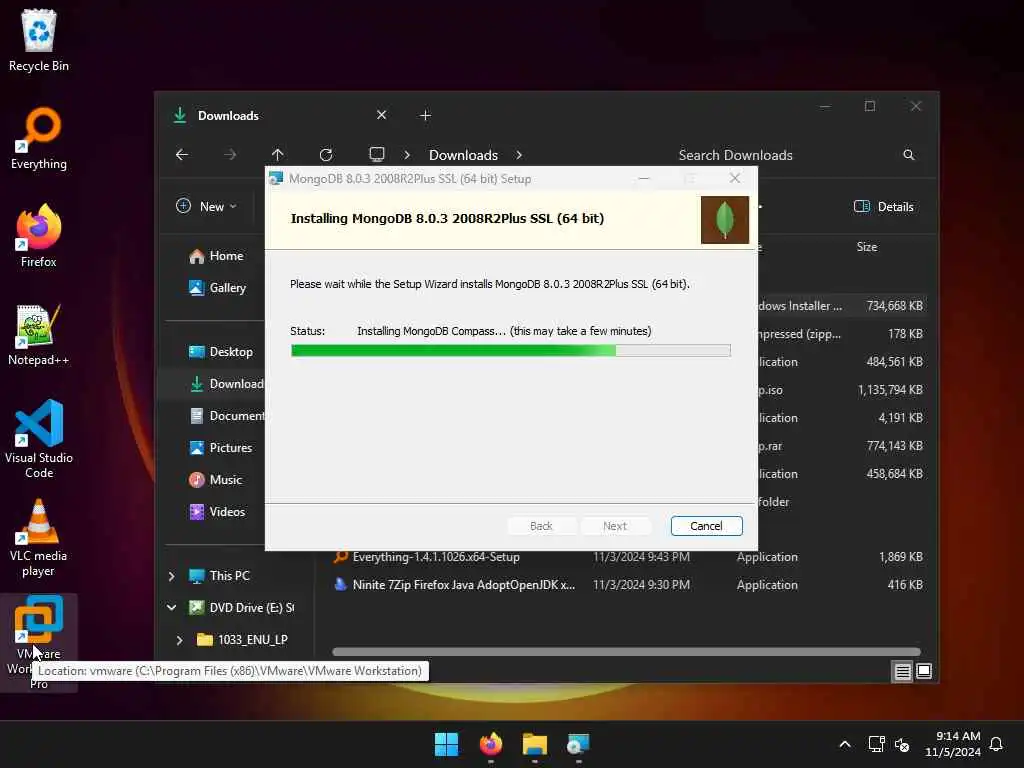The width and height of the screenshot is (1024, 768).
Task: Open Videos in the navigation pane
Action: tap(217, 512)
